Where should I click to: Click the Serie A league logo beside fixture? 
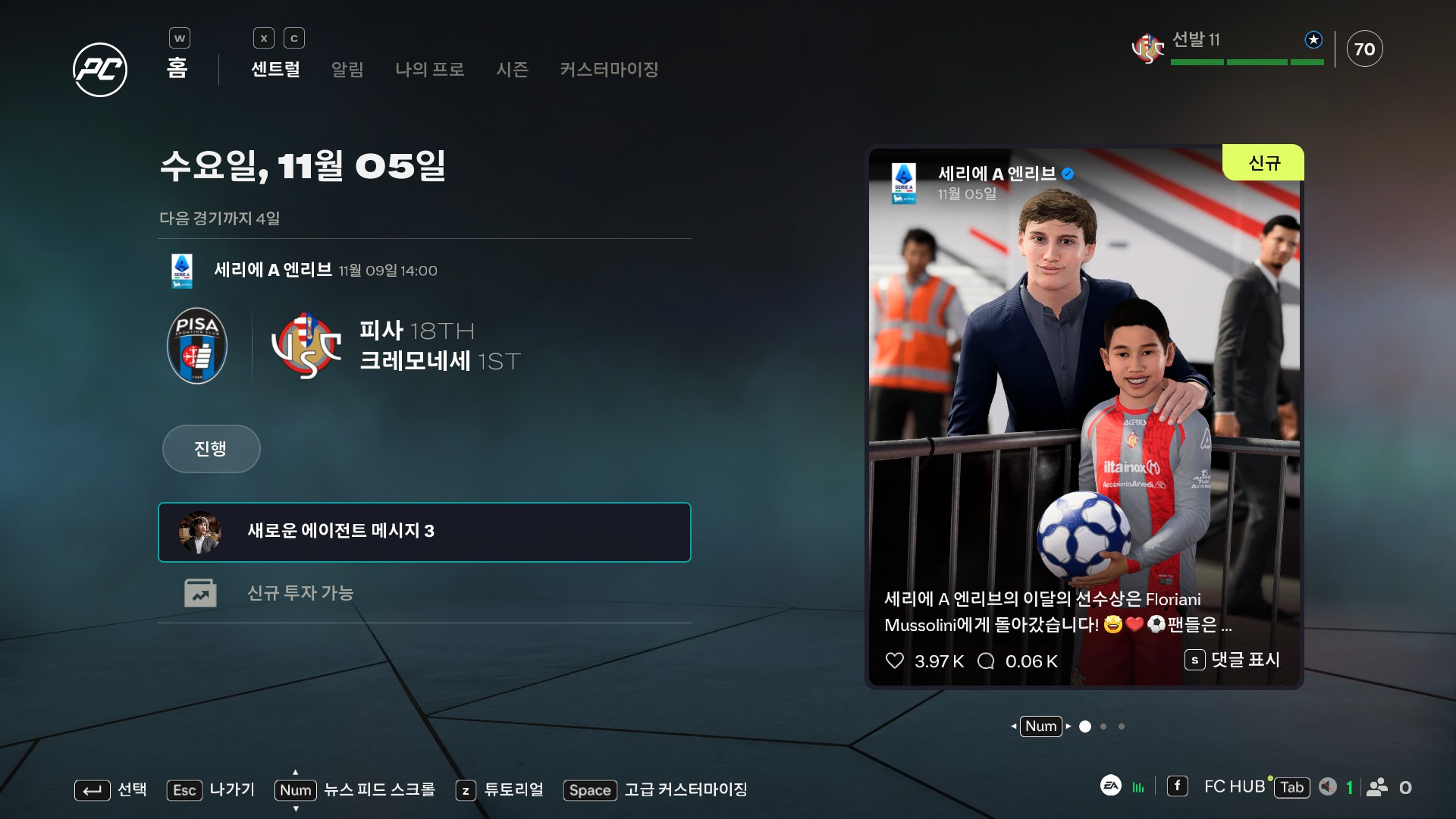(x=182, y=271)
